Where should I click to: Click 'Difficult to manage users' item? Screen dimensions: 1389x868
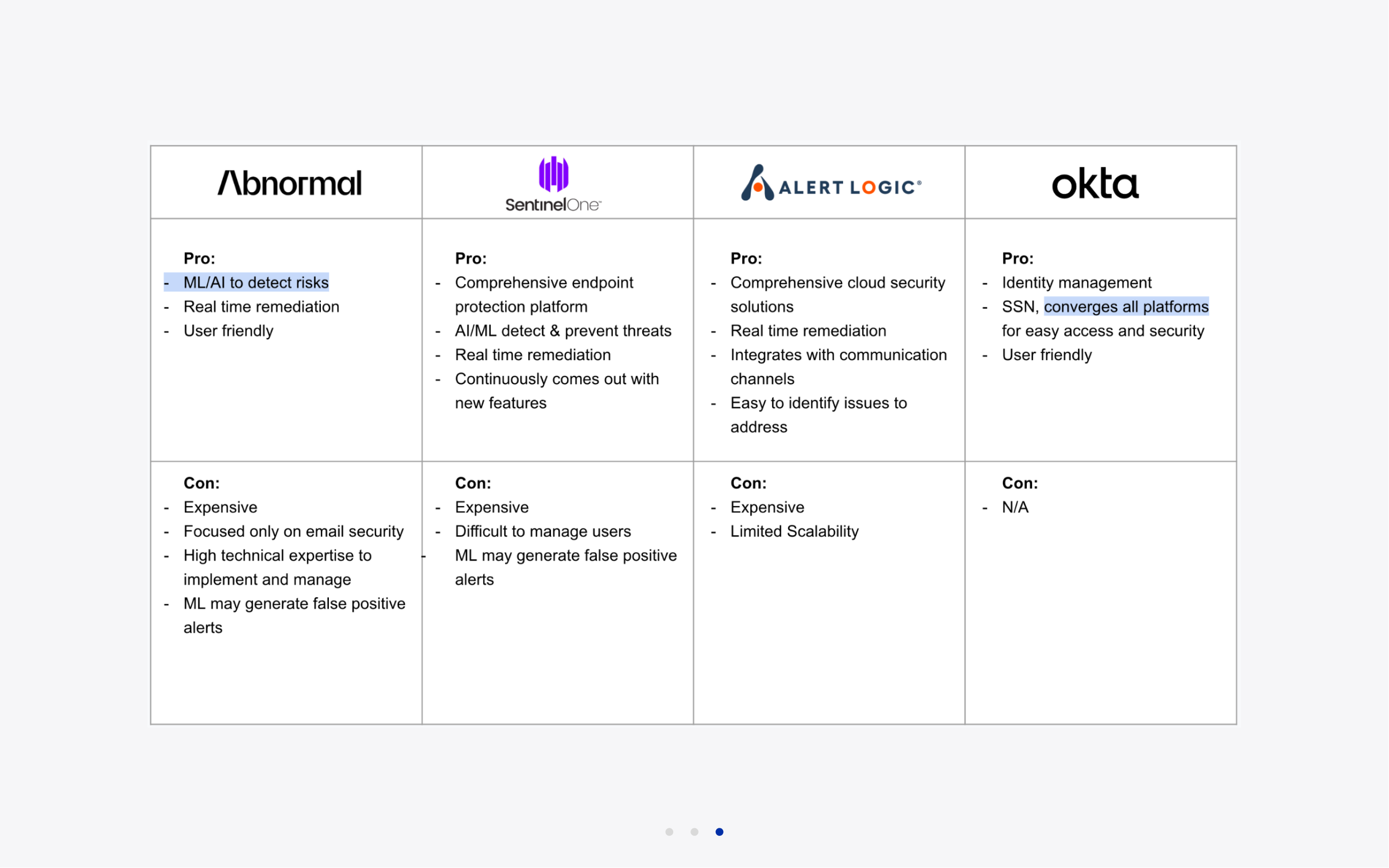point(542,532)
